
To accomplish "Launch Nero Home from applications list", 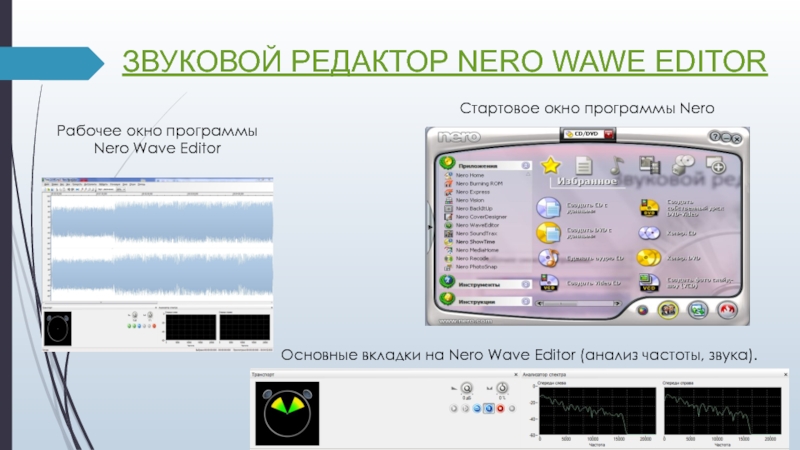I will click(469, 175).
